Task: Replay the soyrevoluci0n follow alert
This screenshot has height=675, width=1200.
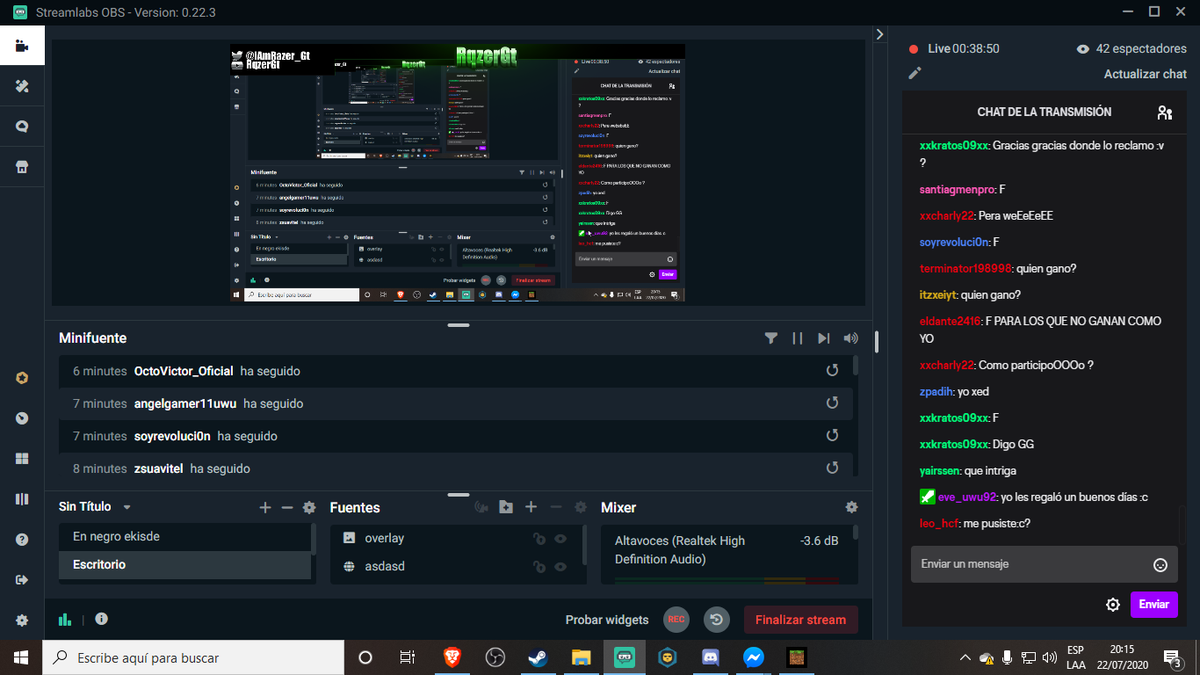Action: 832,436
